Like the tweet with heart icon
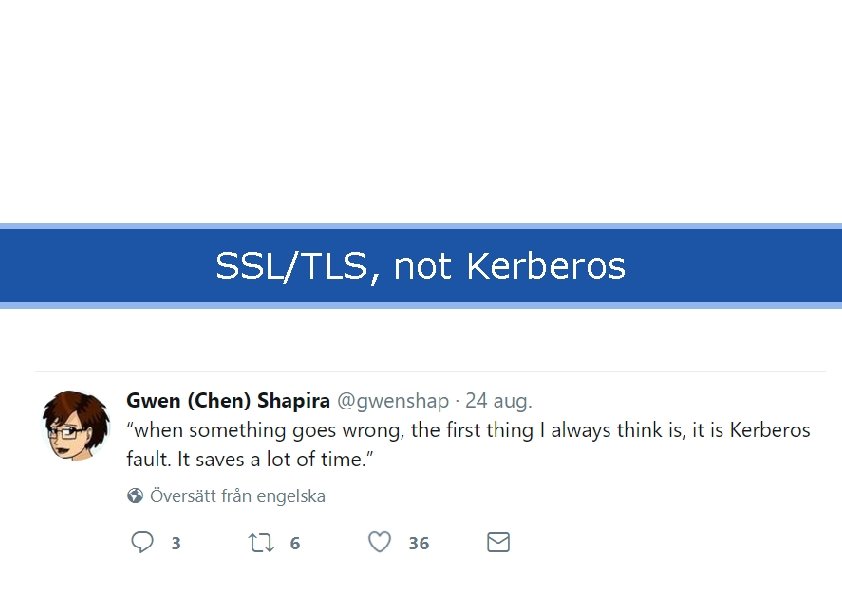The width and height of the screenshot is (842, 595). point(379,542)
